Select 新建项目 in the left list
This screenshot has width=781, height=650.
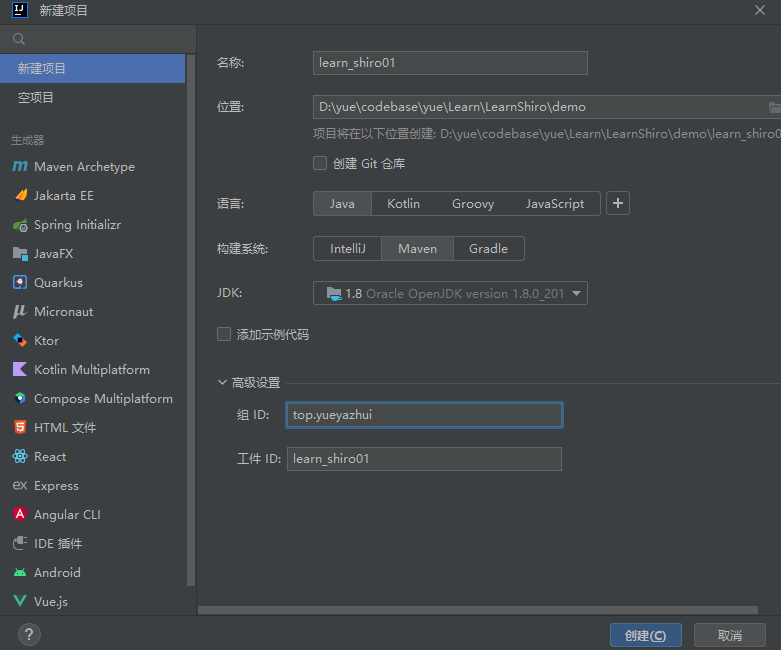[x=93, y=68]
